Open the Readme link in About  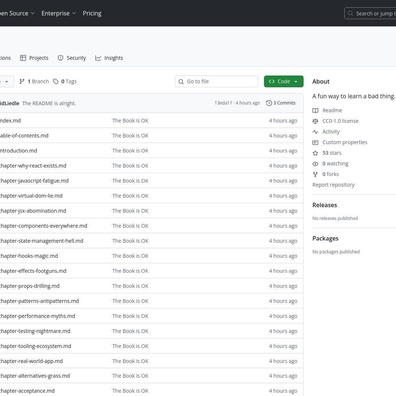[332, 110]
